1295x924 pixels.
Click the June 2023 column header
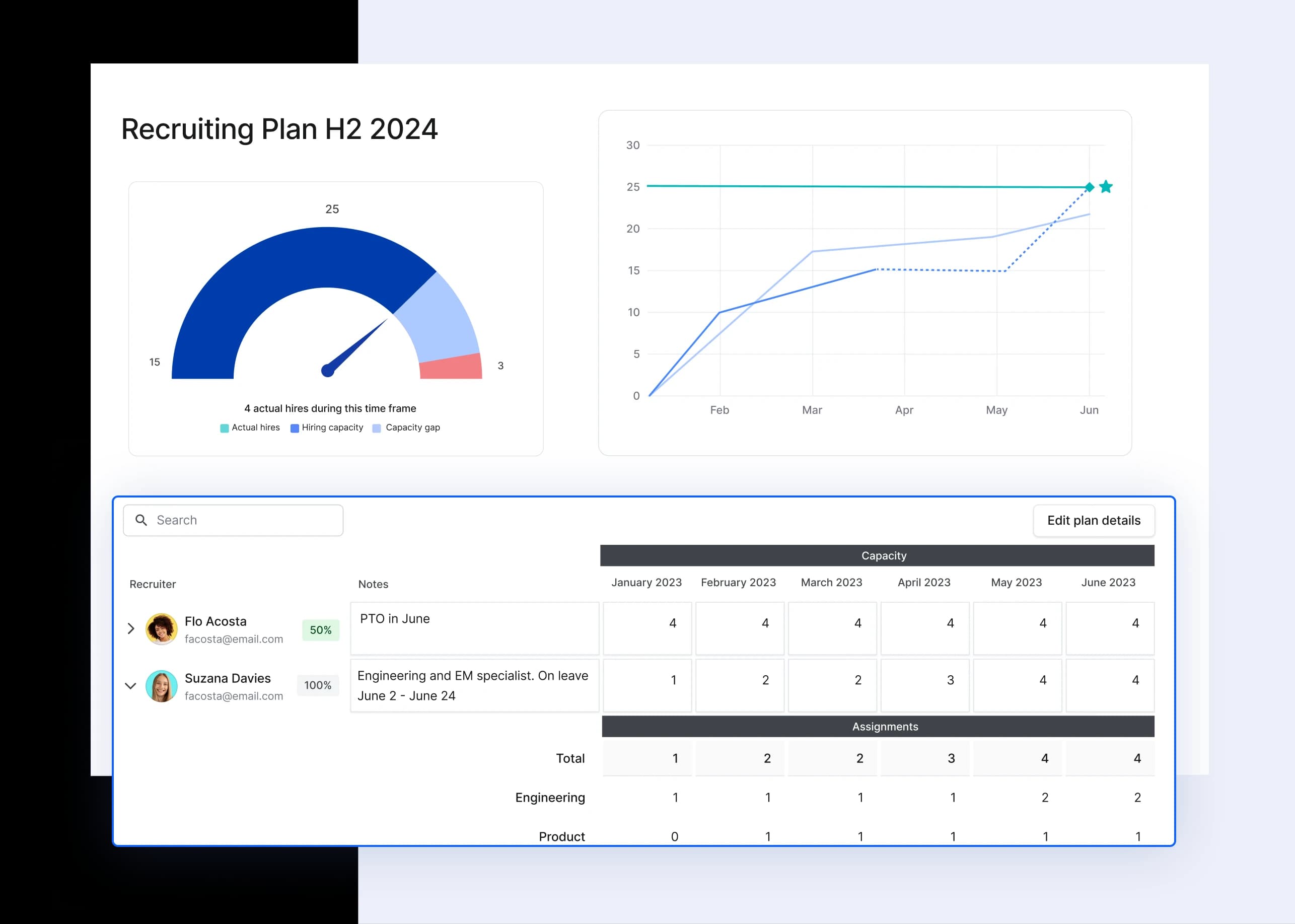[1108, 582]
